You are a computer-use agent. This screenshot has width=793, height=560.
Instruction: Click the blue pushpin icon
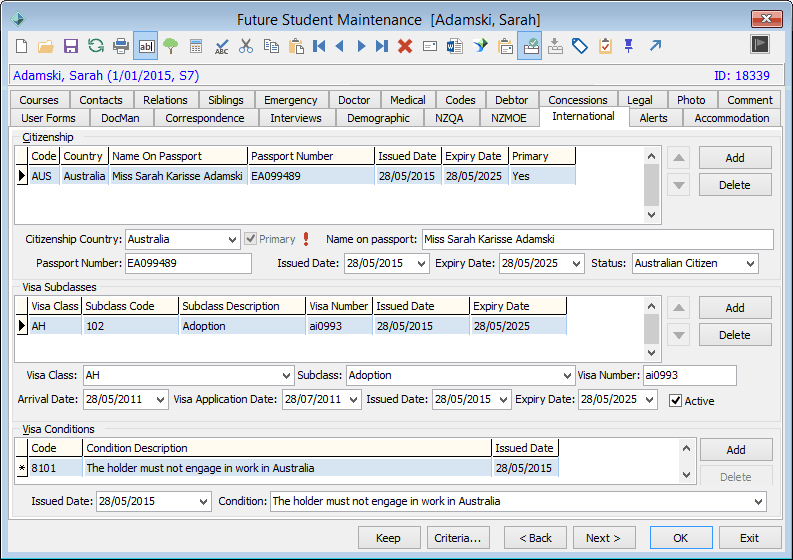pyautogui.click(x=629, y=46)
